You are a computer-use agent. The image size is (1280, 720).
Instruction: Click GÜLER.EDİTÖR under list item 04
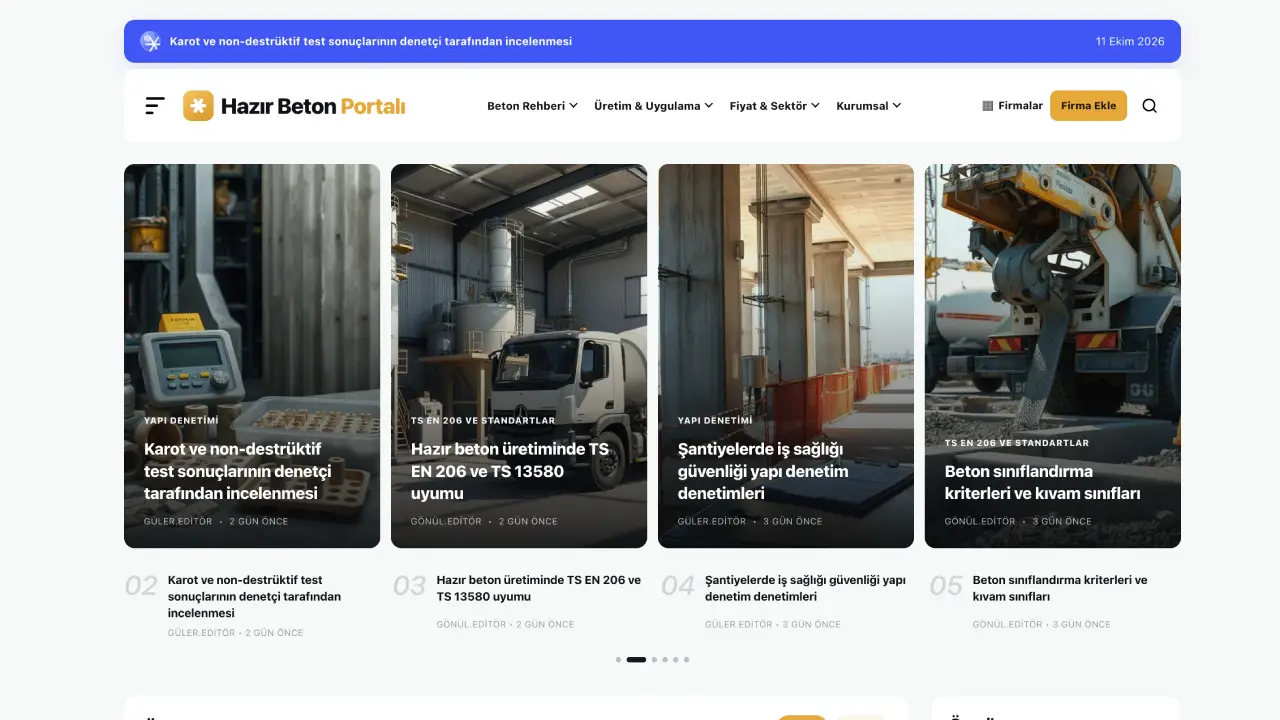pyautogui.click(x=739, y=624)
